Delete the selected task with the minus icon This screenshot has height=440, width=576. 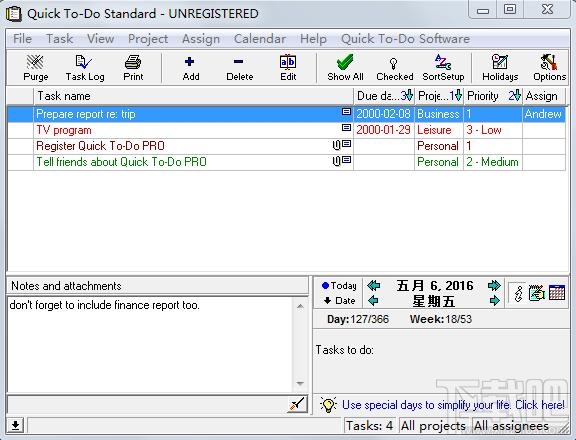(239, 68)
